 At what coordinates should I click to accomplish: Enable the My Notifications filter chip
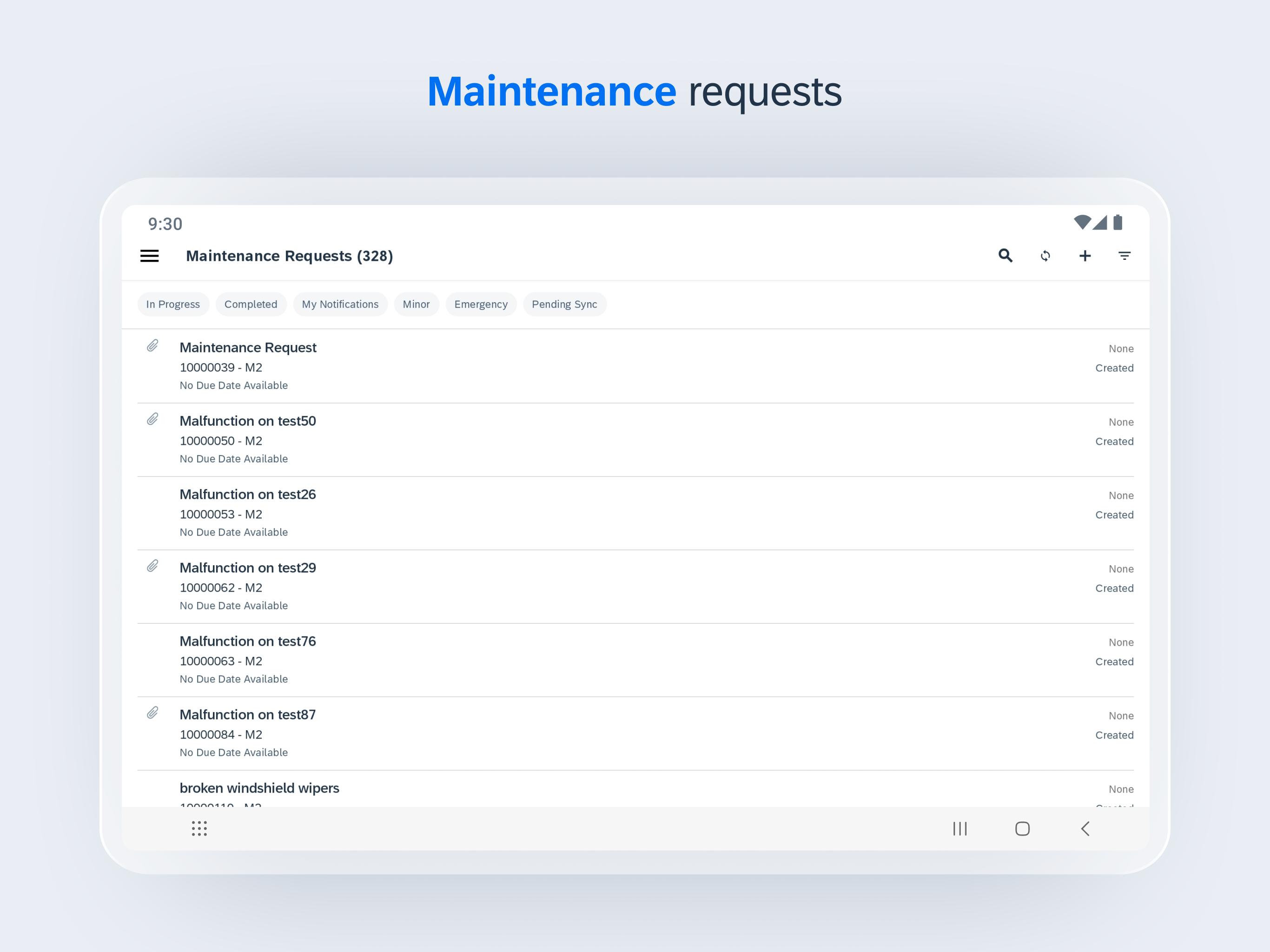[340, 304]
